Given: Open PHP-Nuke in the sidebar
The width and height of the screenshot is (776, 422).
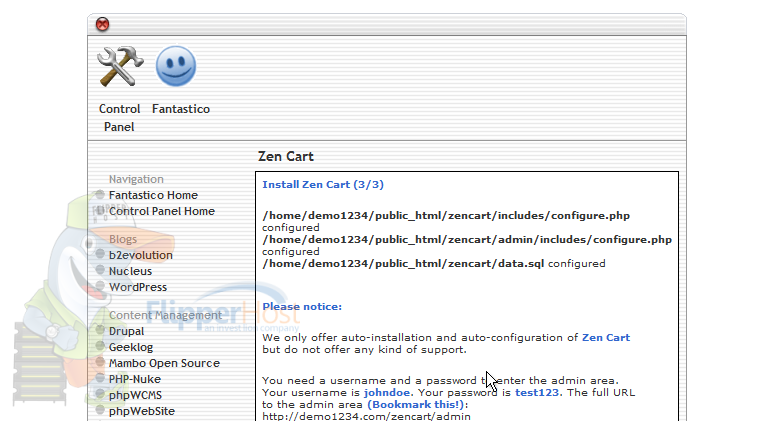Looking at the screenshot, I should tap(135, 379).
